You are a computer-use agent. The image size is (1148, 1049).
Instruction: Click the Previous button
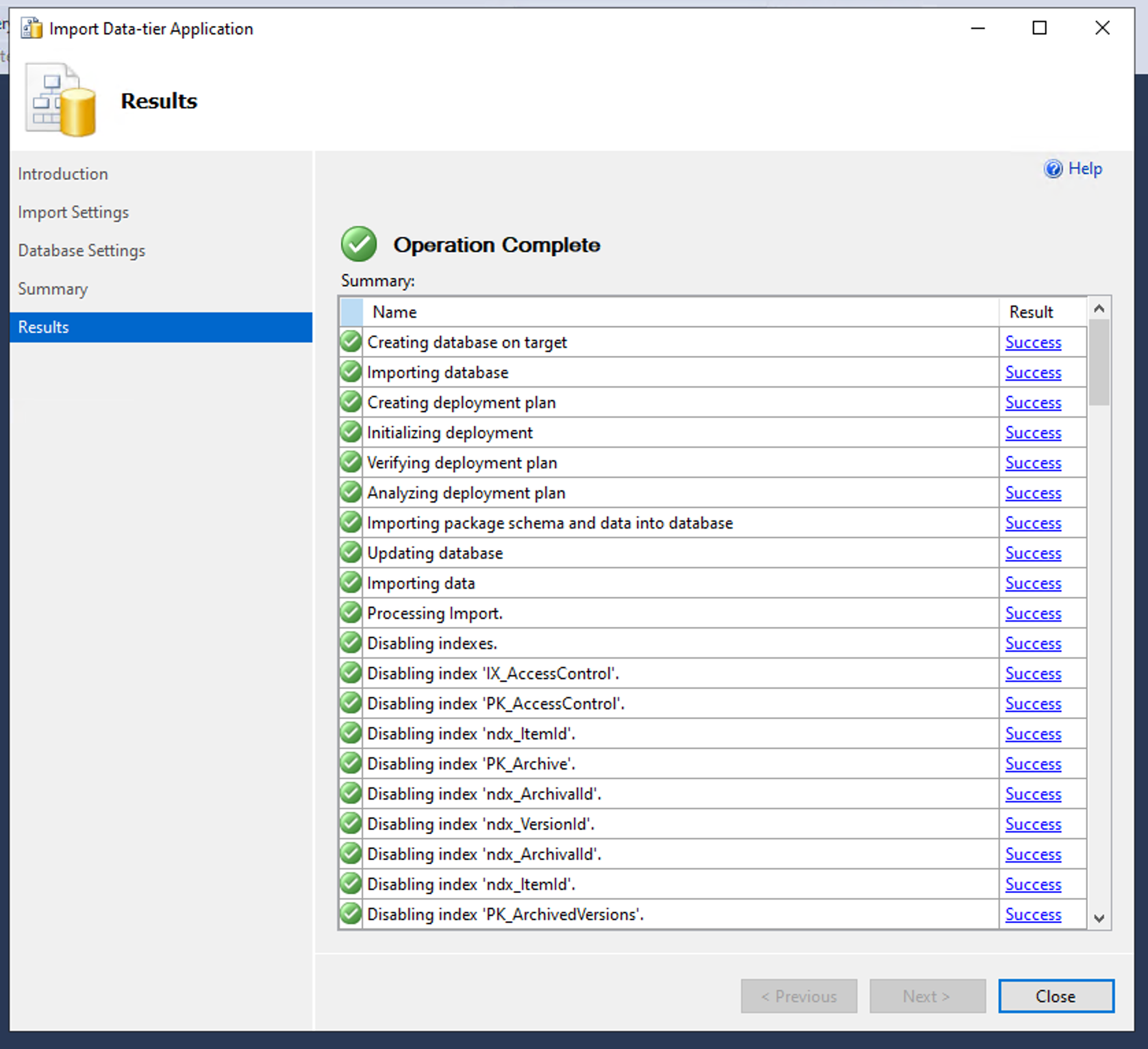pyautogui.click(x=799, y=996)
